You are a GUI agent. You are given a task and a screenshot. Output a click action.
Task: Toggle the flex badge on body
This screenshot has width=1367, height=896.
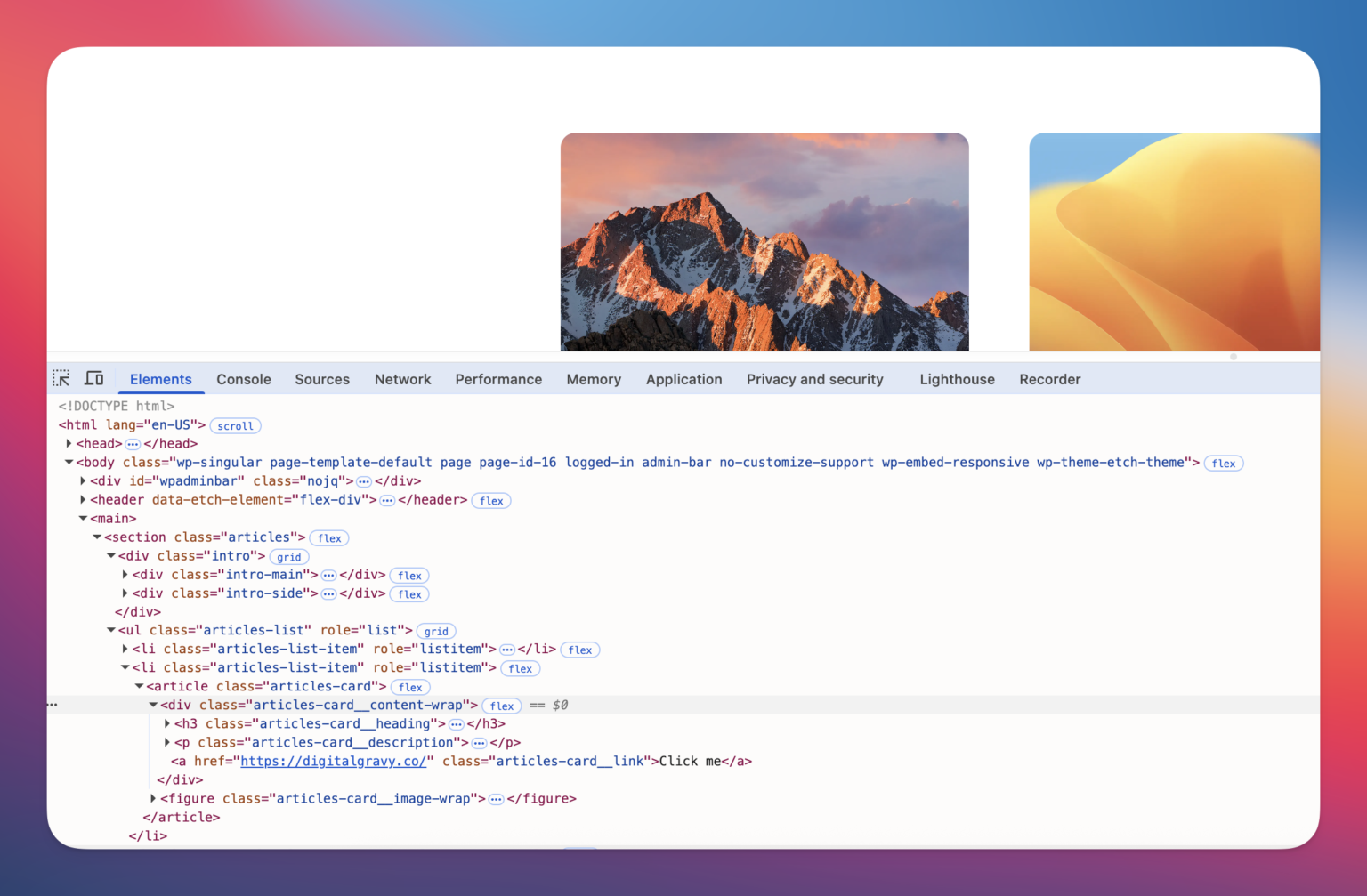(x=1224, y=464)
